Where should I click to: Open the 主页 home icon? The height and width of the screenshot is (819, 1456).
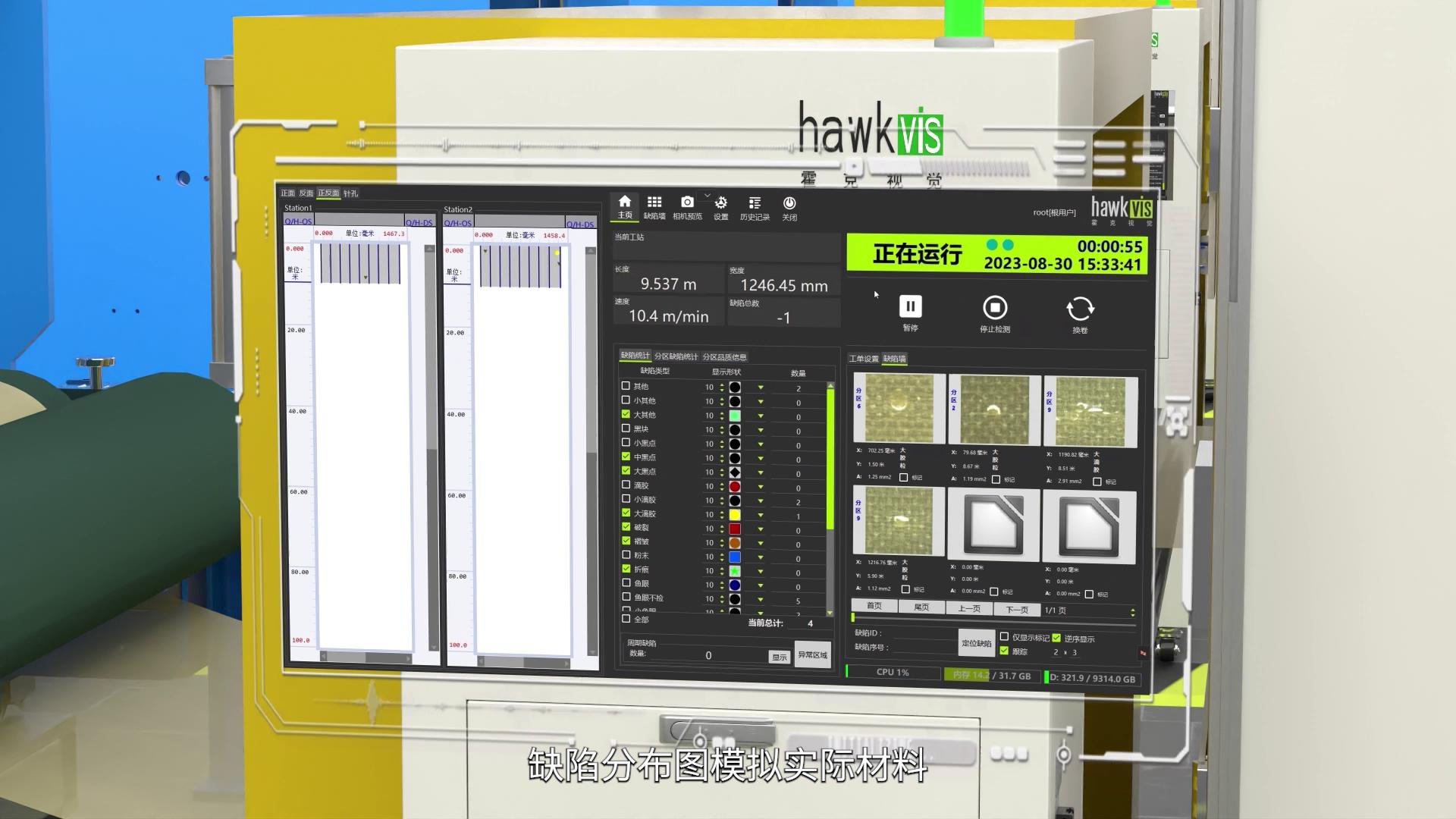click(x=624, y=202)
